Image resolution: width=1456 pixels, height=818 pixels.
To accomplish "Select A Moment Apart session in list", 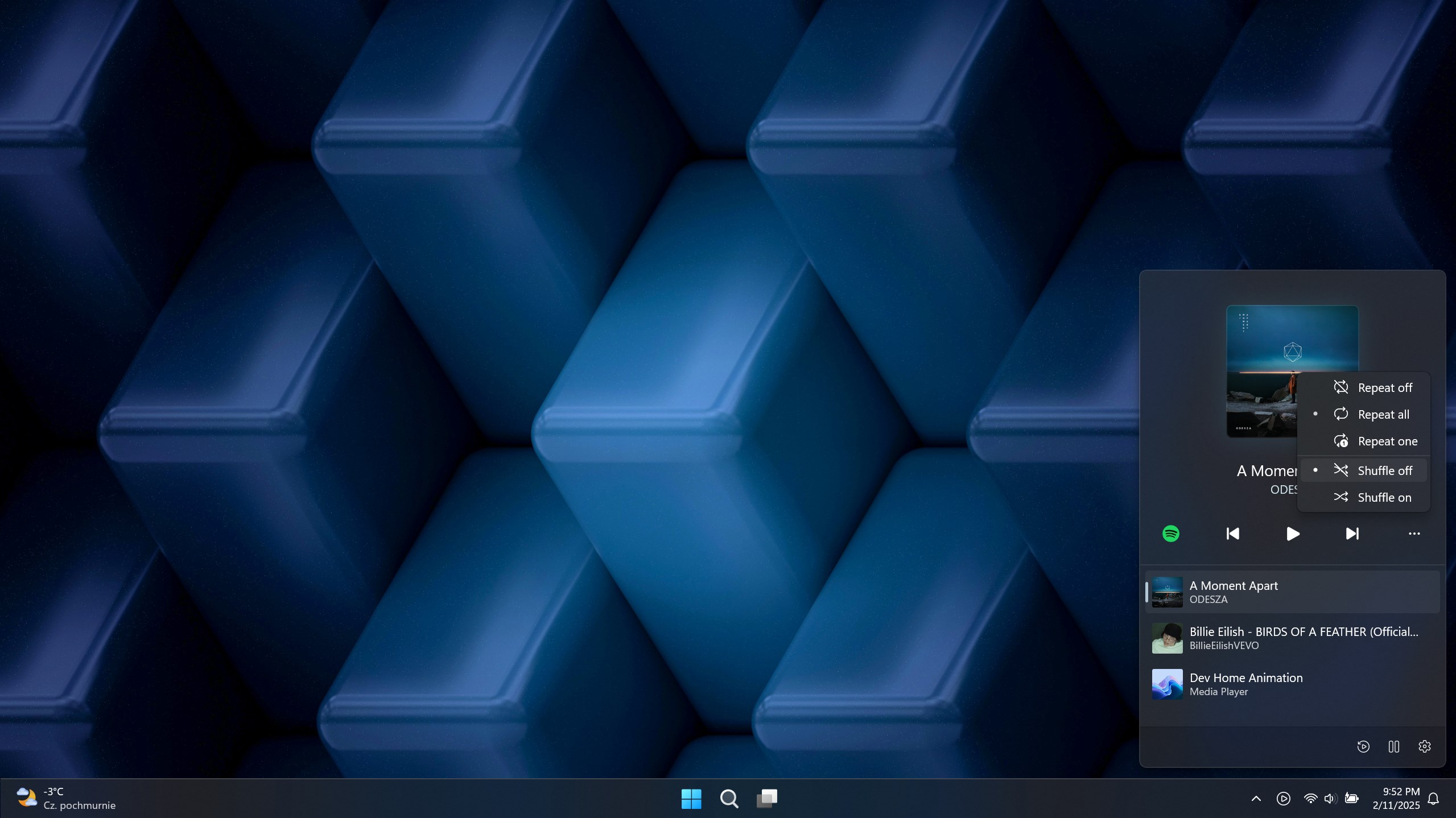I will point(1292,592).
